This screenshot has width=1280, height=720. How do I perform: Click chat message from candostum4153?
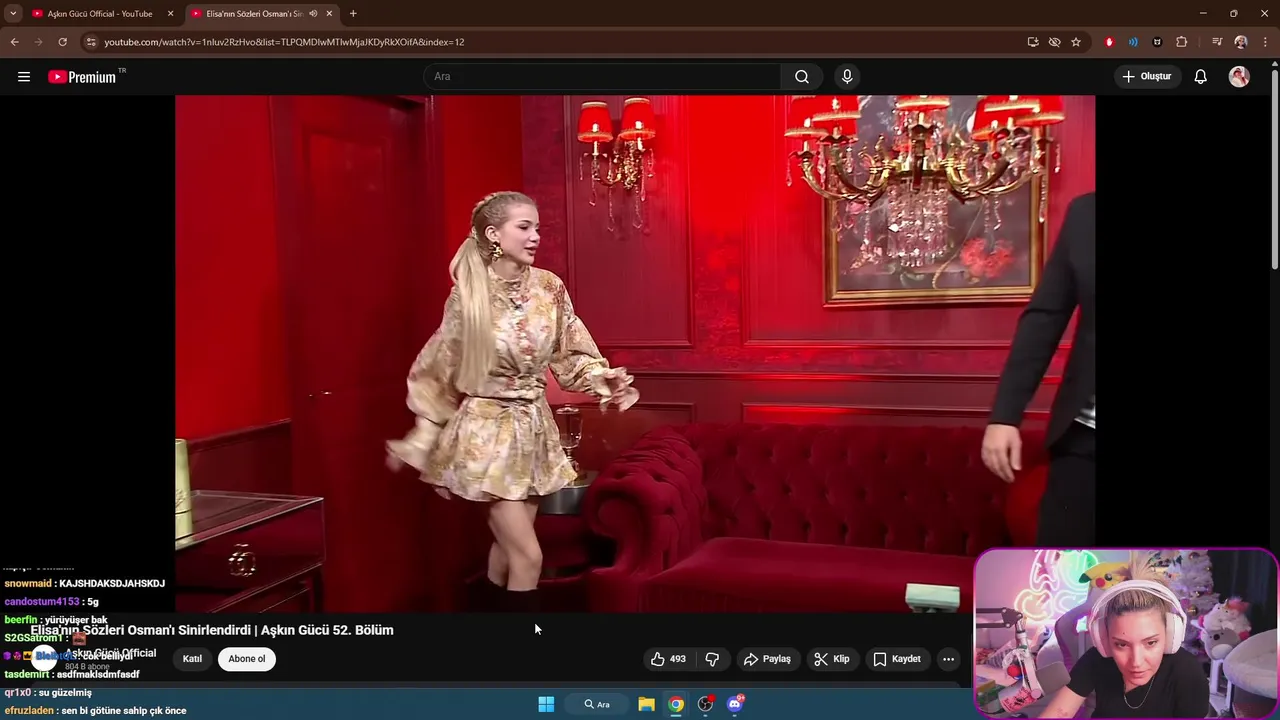[52, 602]
